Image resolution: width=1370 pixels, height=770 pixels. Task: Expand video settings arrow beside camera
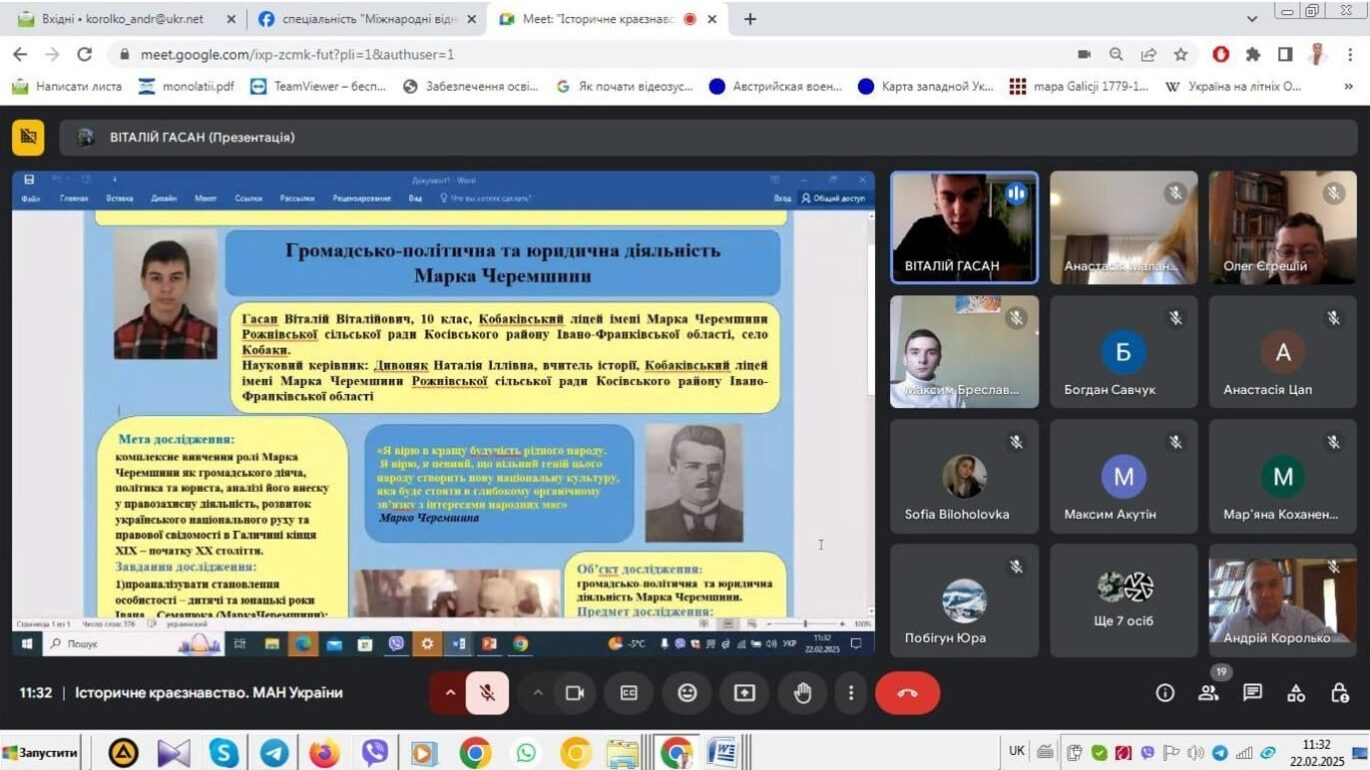(538, 693)
